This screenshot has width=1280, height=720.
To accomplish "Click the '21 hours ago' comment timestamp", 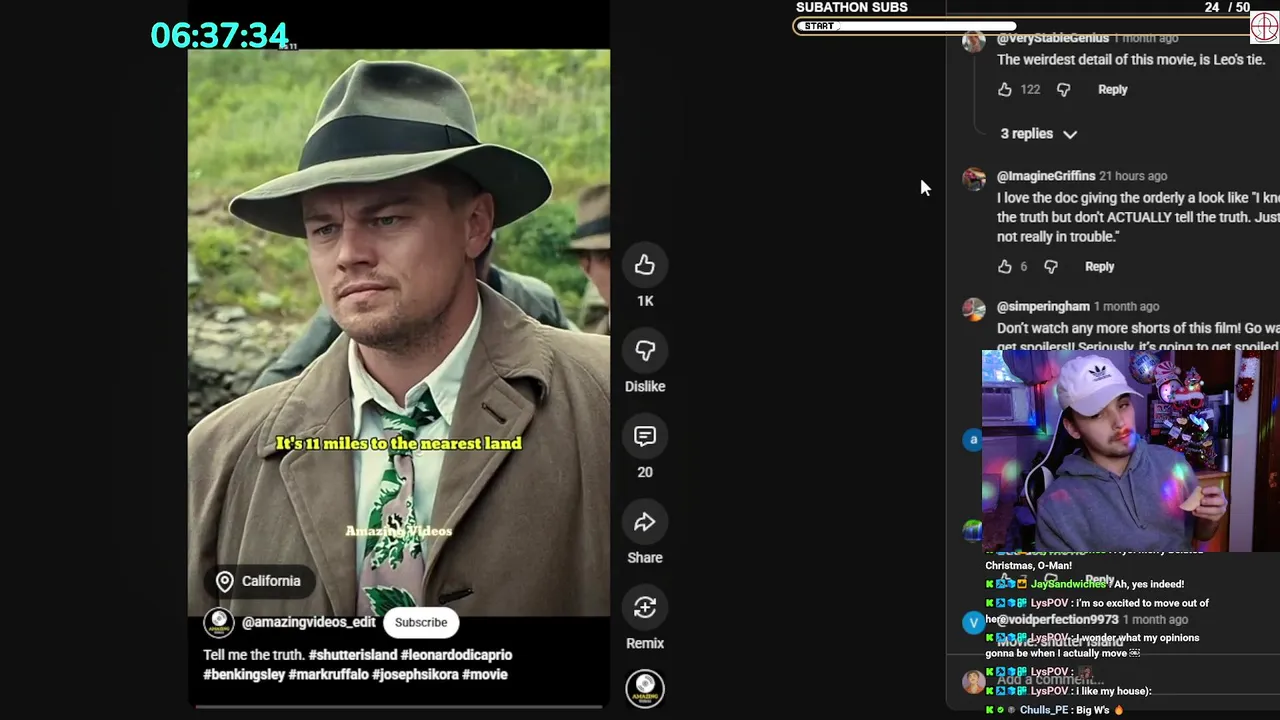I will pyautogui.click(x=1133, y=176).
